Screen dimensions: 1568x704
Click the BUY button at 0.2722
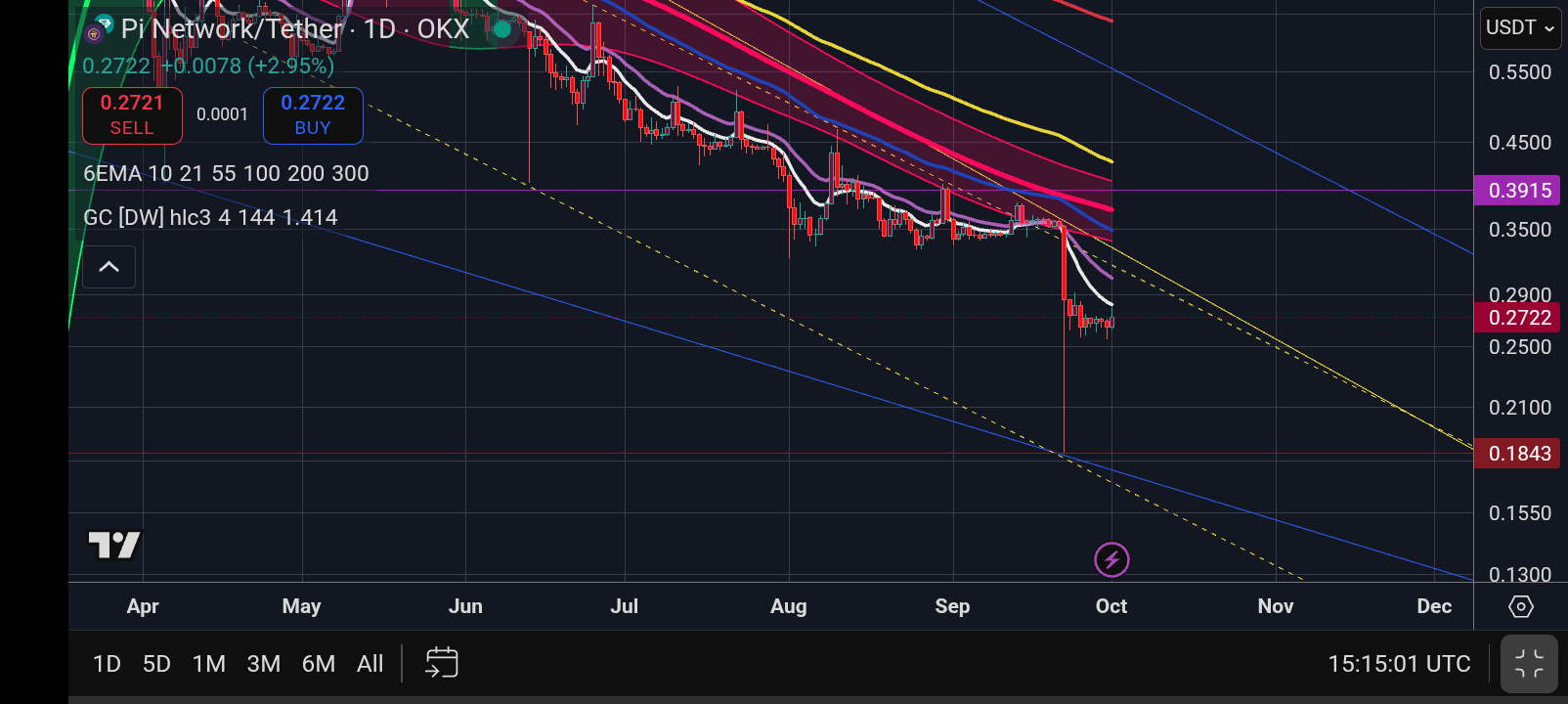coord(313,115)
